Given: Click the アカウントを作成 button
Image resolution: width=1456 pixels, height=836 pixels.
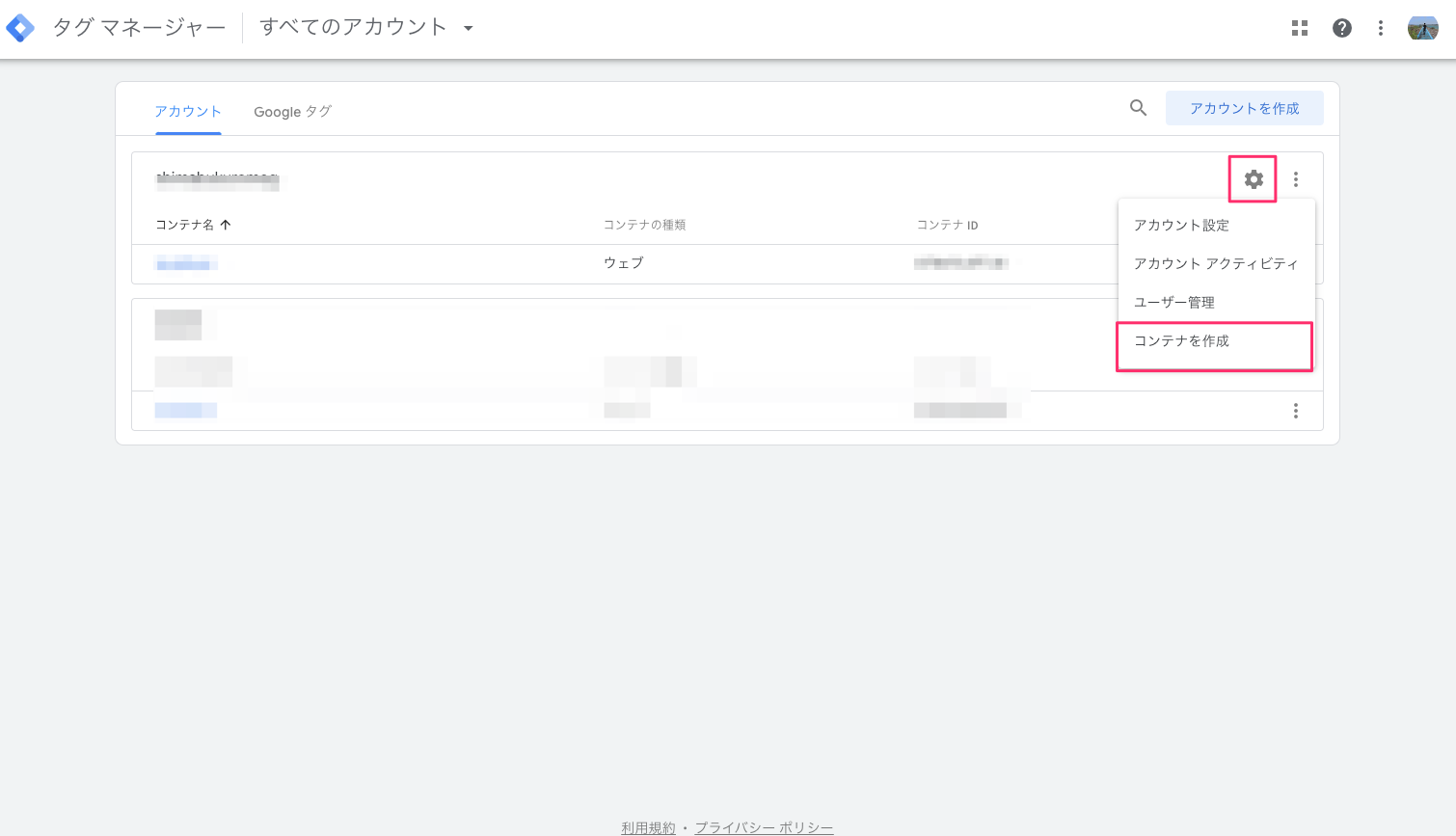Looking at the screenshot, I should [x=1244, y=108].
